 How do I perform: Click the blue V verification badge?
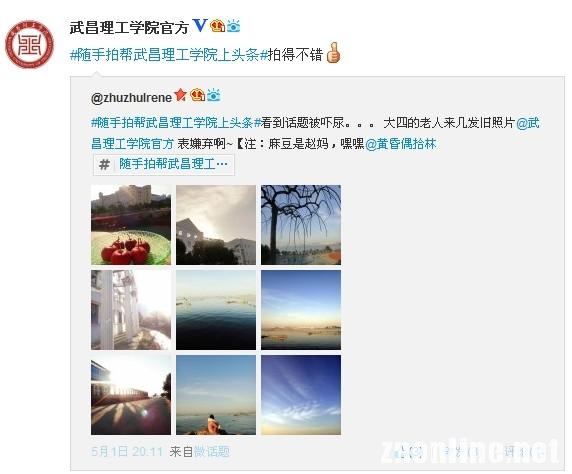coord(200,26)
